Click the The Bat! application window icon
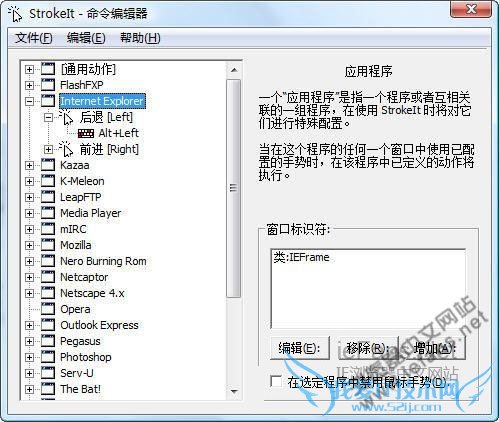 48,389
